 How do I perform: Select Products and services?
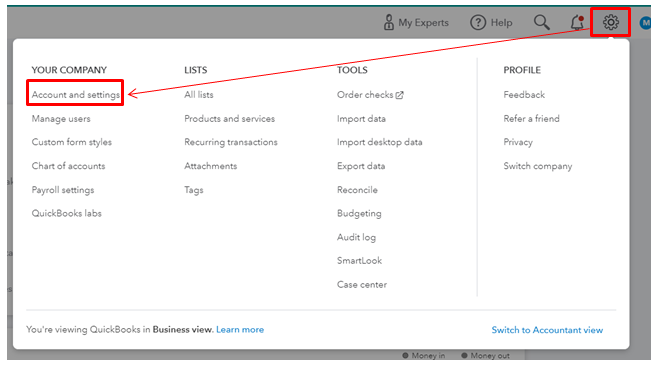point(229,119)
